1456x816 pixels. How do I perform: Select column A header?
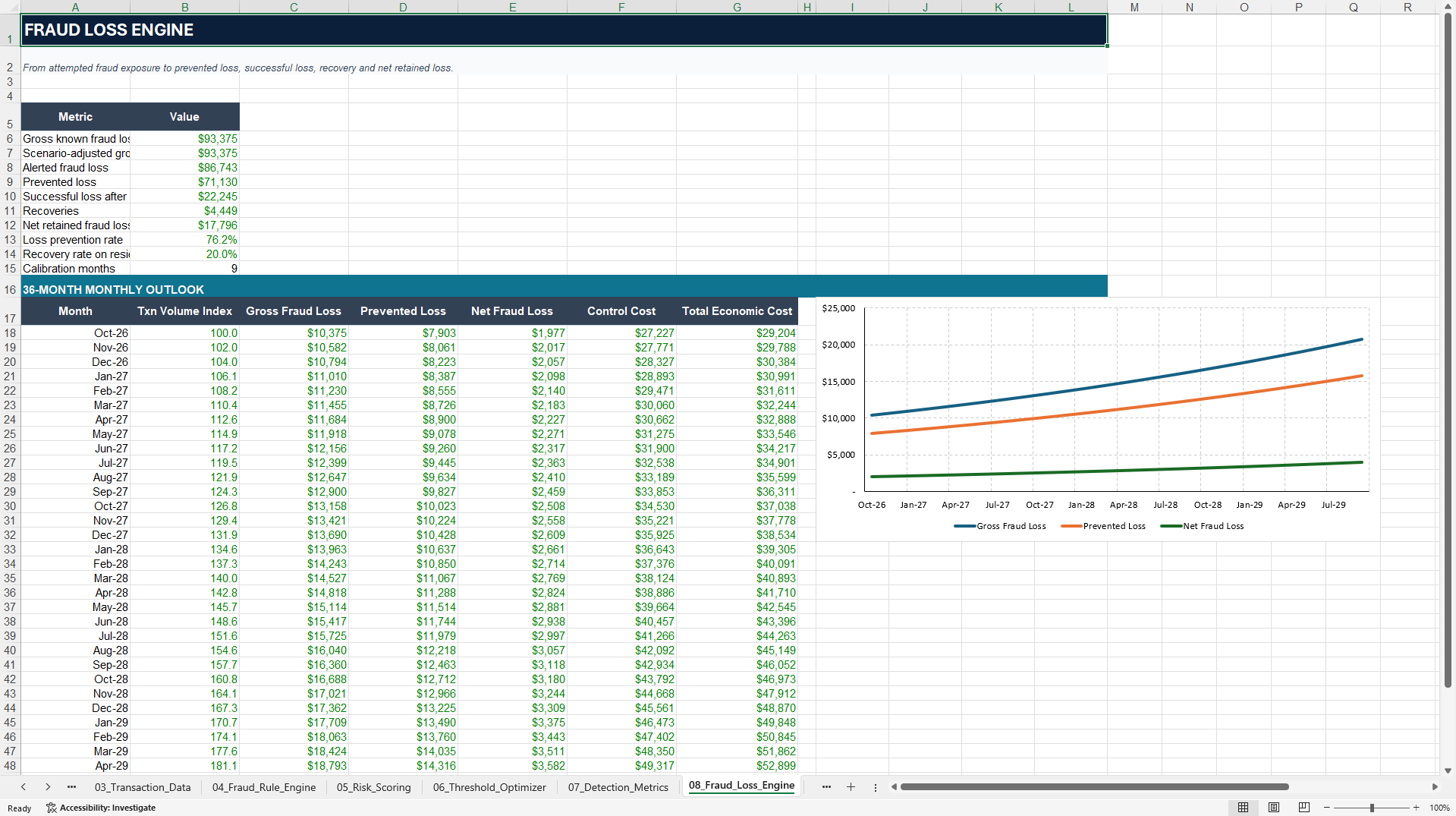(75, 7)
